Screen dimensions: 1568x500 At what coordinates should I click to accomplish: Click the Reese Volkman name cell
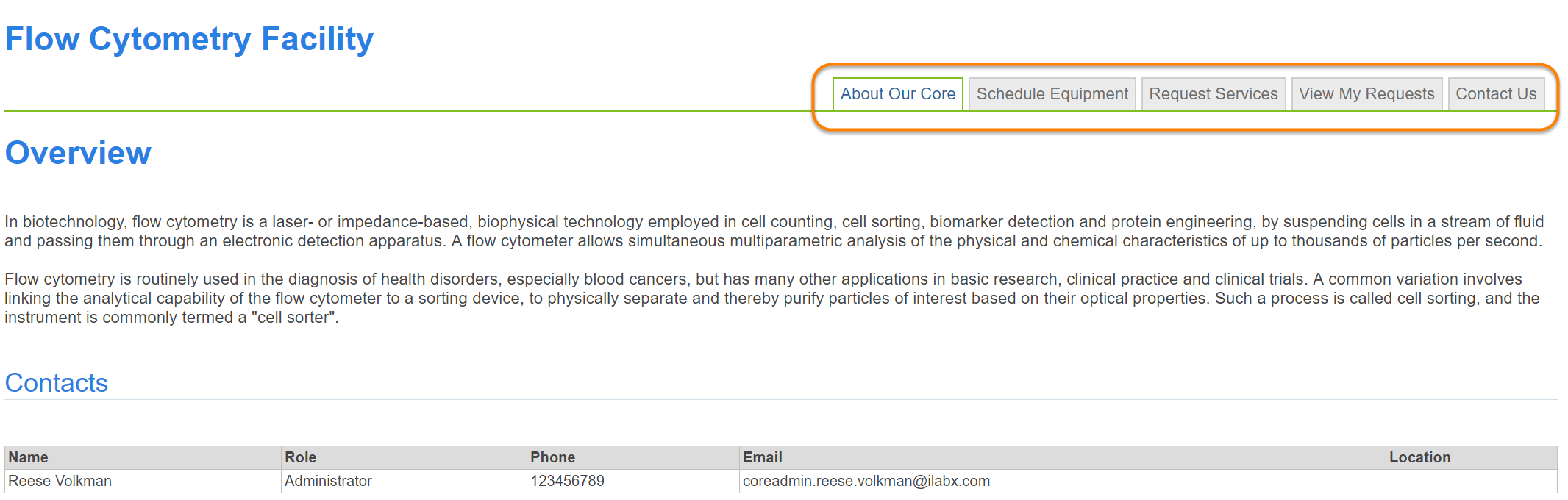[x=60, y=481]
